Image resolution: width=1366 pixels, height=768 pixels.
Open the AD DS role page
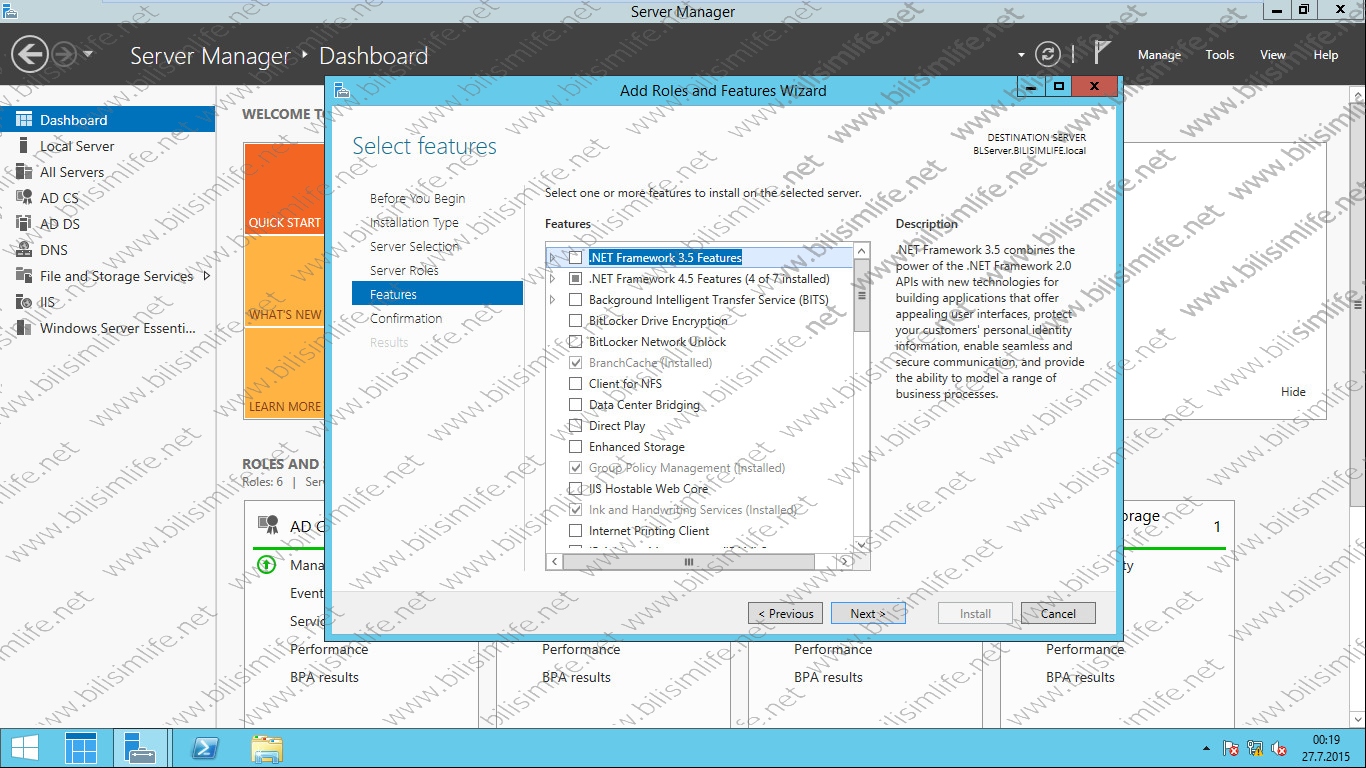(107, 224)
